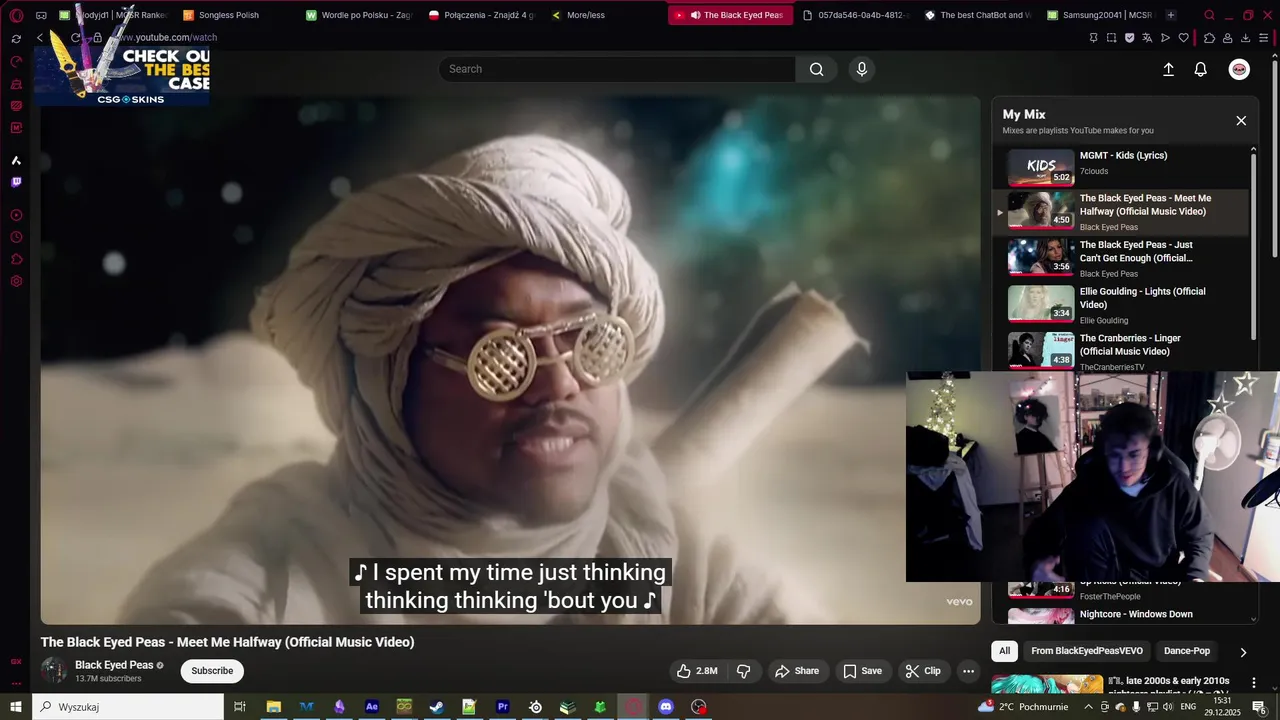Click the heart bookmark icon in toolbar
This screenshot has height=720, width=1280.
(x=1184, y=38)
